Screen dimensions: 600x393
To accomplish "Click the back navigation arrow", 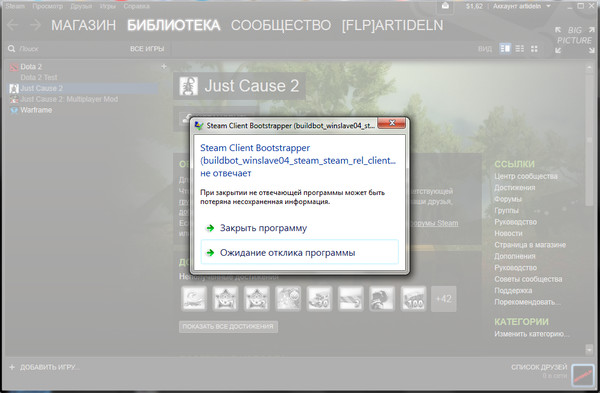I will [12, 25].
